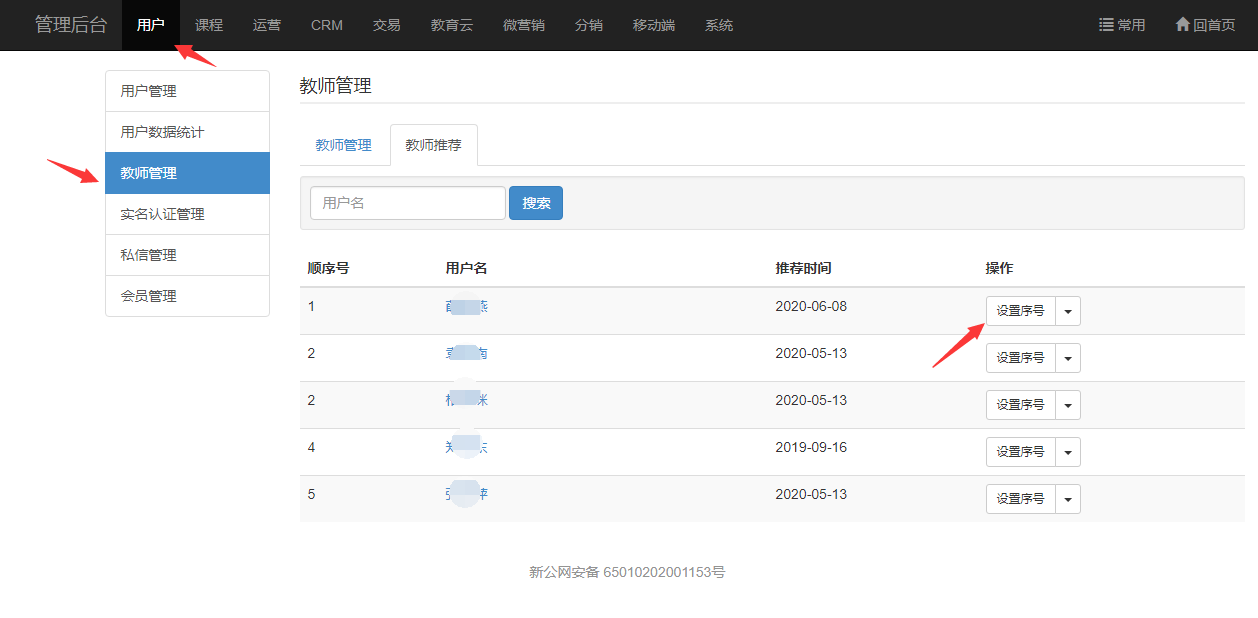Click the username link in the first row
This screenshot has width=1258, height=618.
(x=466, y=307)
